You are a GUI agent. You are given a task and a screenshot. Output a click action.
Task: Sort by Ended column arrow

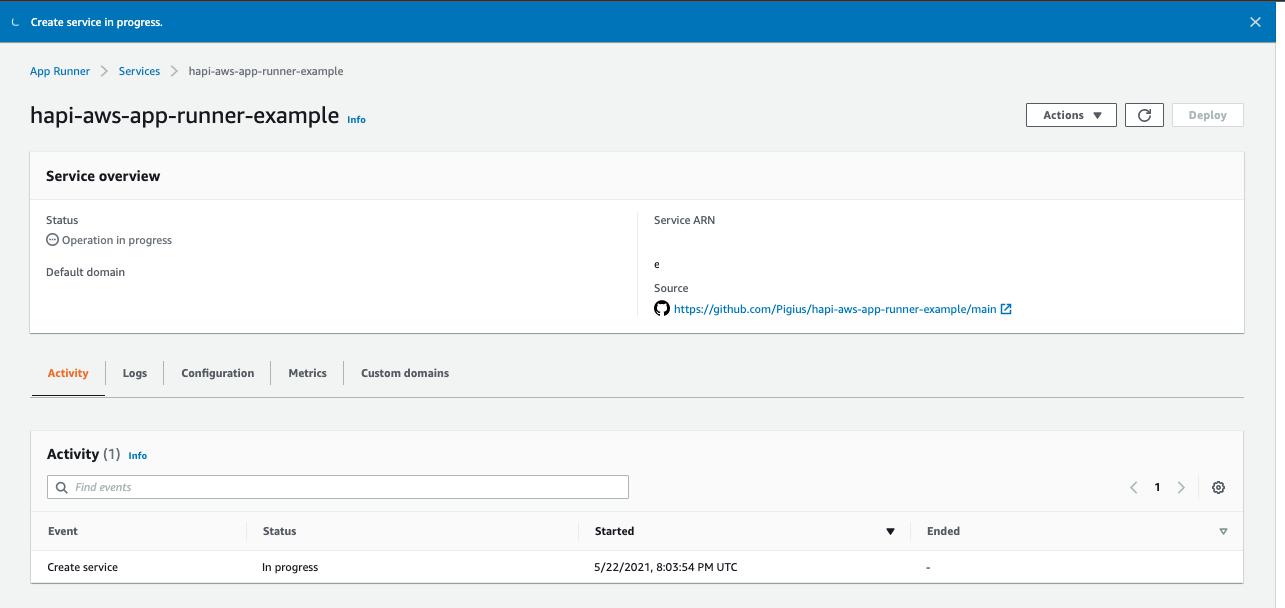1223,531
